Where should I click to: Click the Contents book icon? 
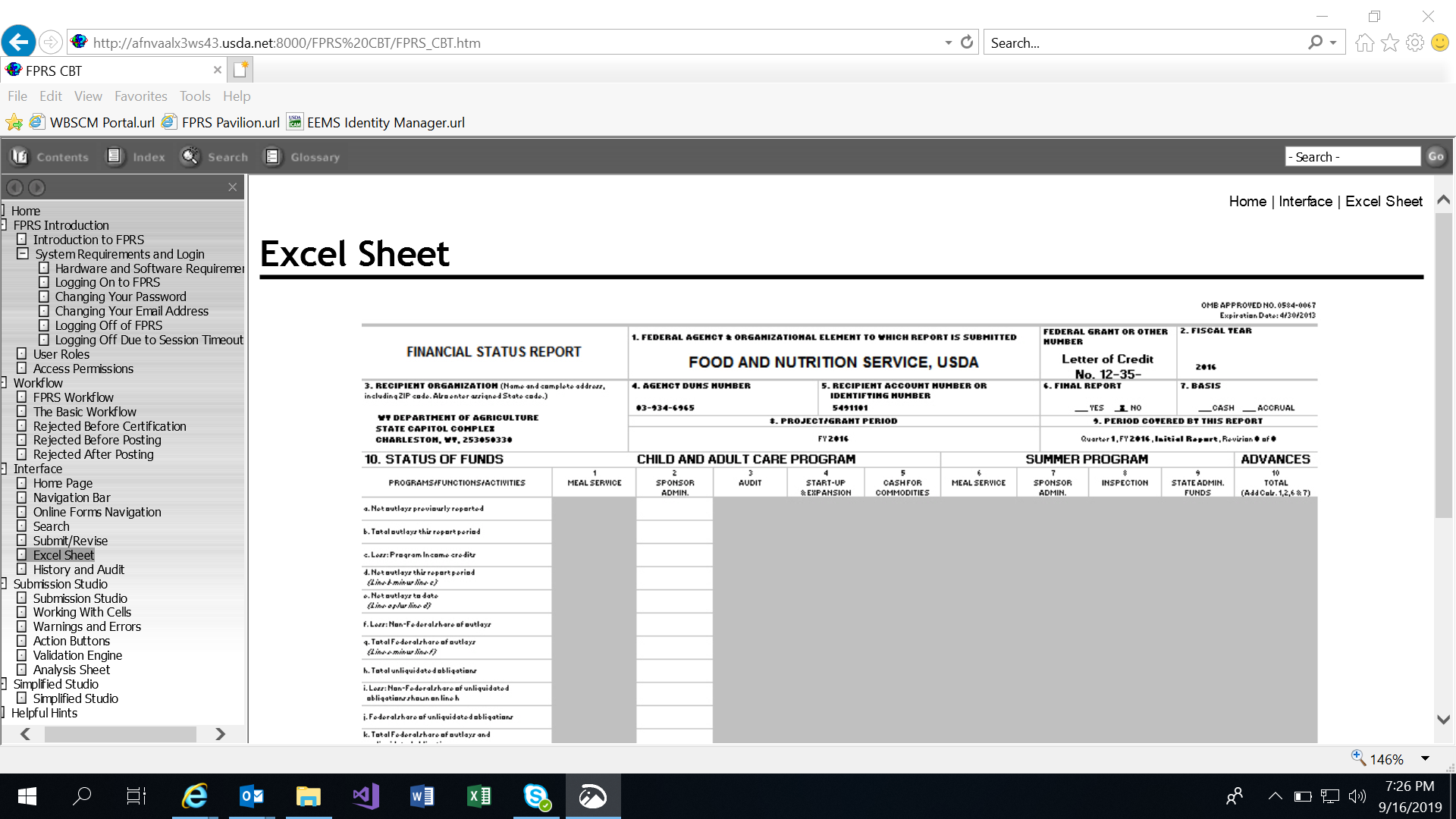coord(20,157)
